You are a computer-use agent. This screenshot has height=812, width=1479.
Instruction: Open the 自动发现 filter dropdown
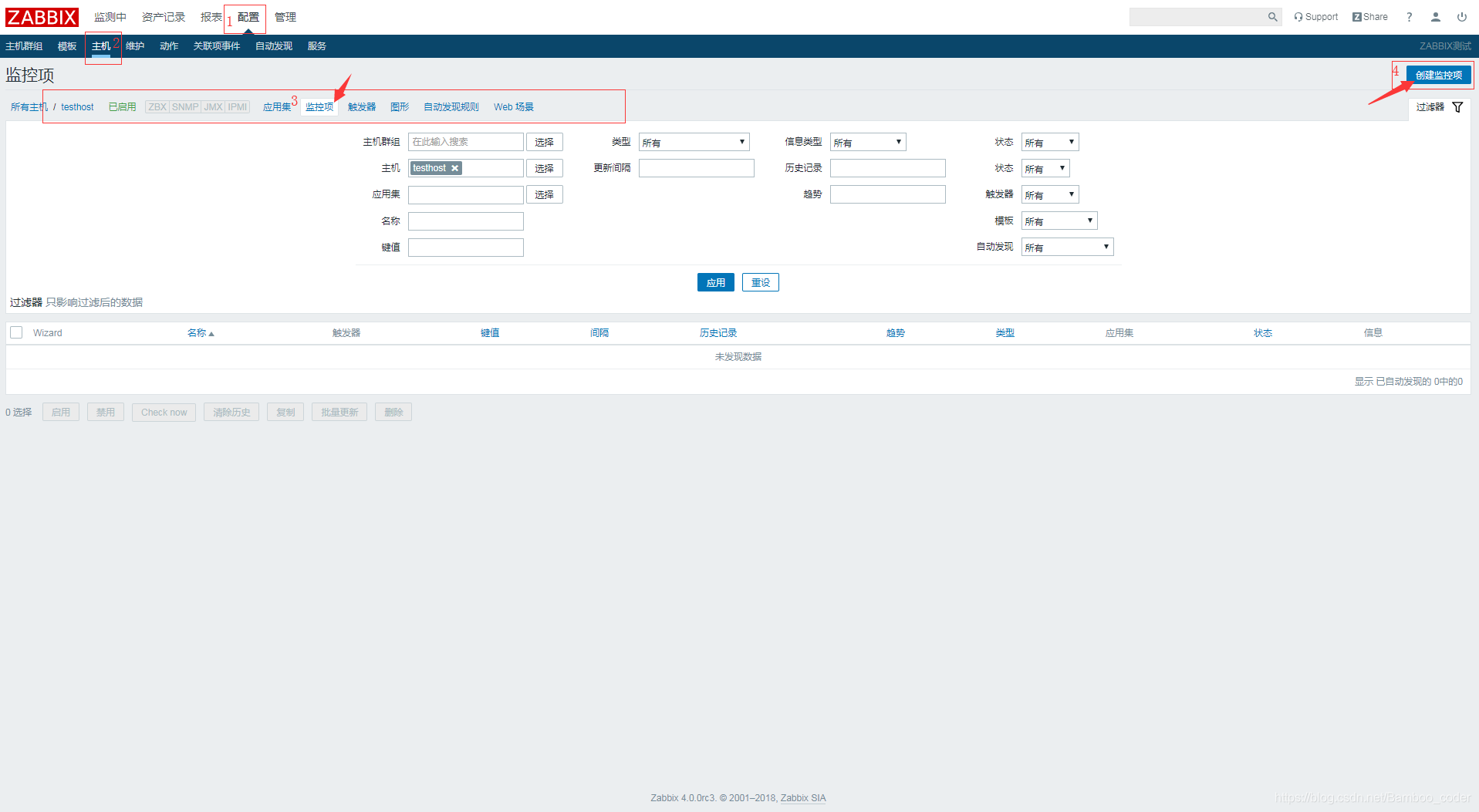coord(1068,248)
